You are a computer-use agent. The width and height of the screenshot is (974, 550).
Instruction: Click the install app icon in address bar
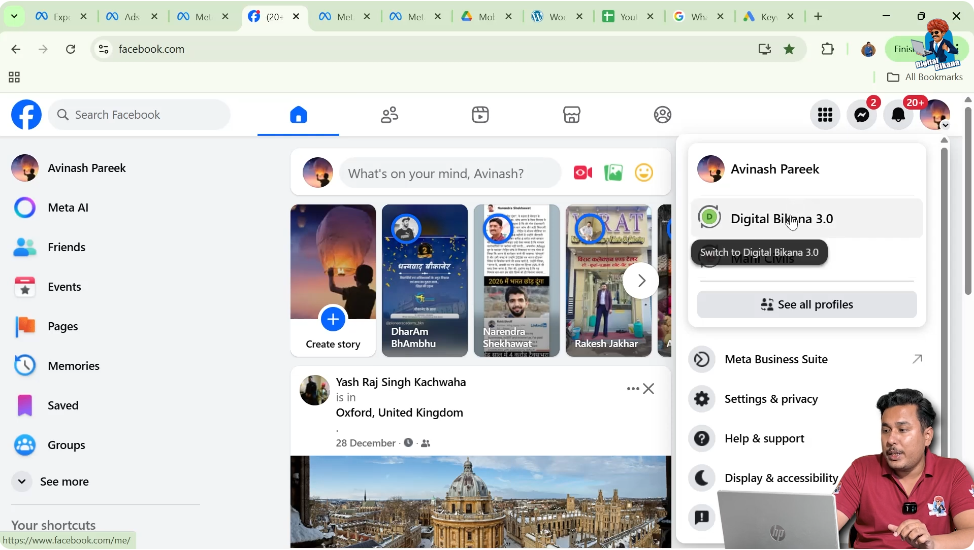[765, 49]
